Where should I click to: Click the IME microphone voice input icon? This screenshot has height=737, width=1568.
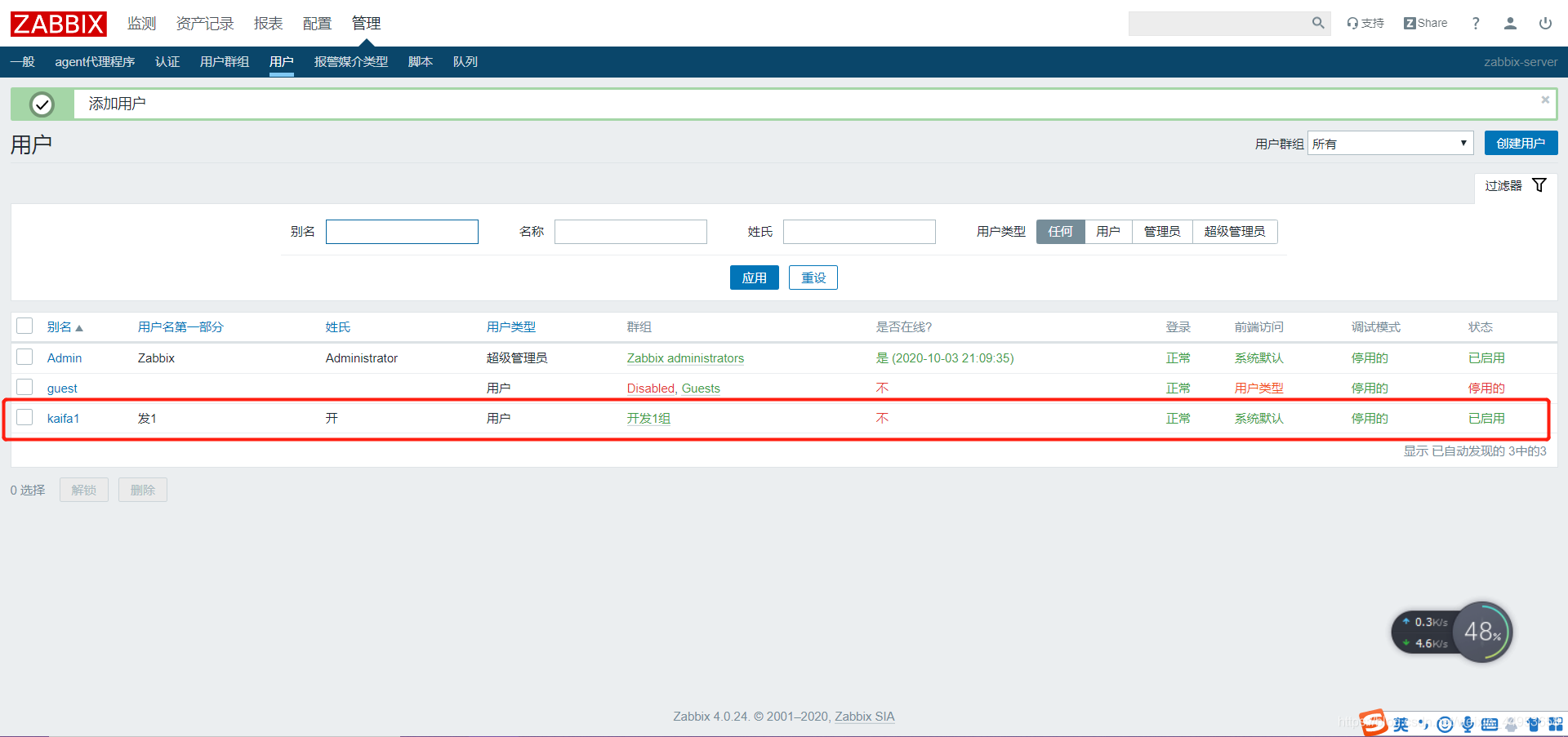coord(1468,724)
